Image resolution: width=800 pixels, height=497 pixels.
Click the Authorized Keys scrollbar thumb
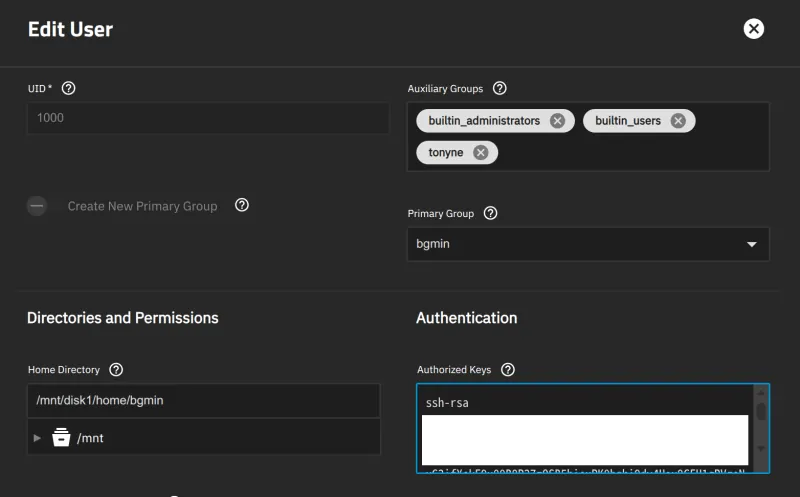pos(761,411)
